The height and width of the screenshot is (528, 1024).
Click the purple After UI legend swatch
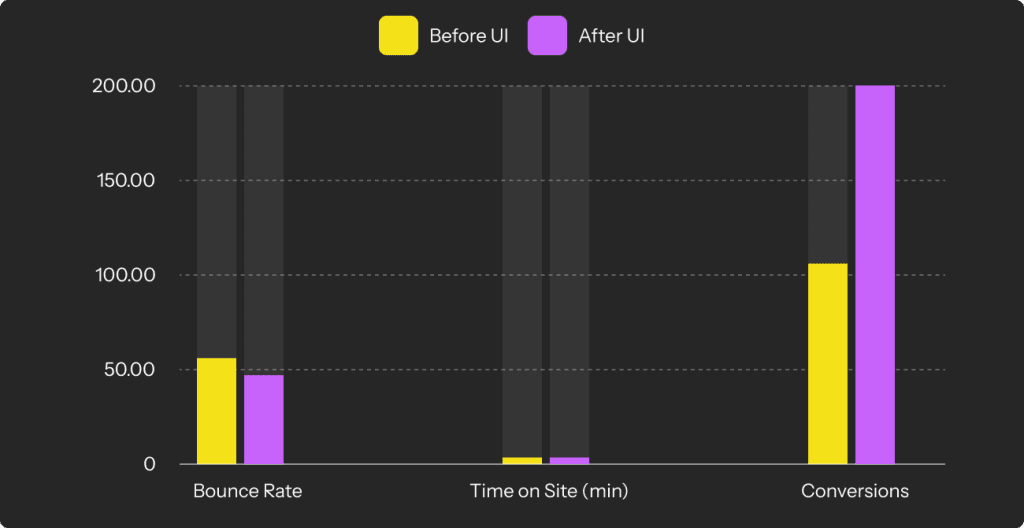[547, 36]
